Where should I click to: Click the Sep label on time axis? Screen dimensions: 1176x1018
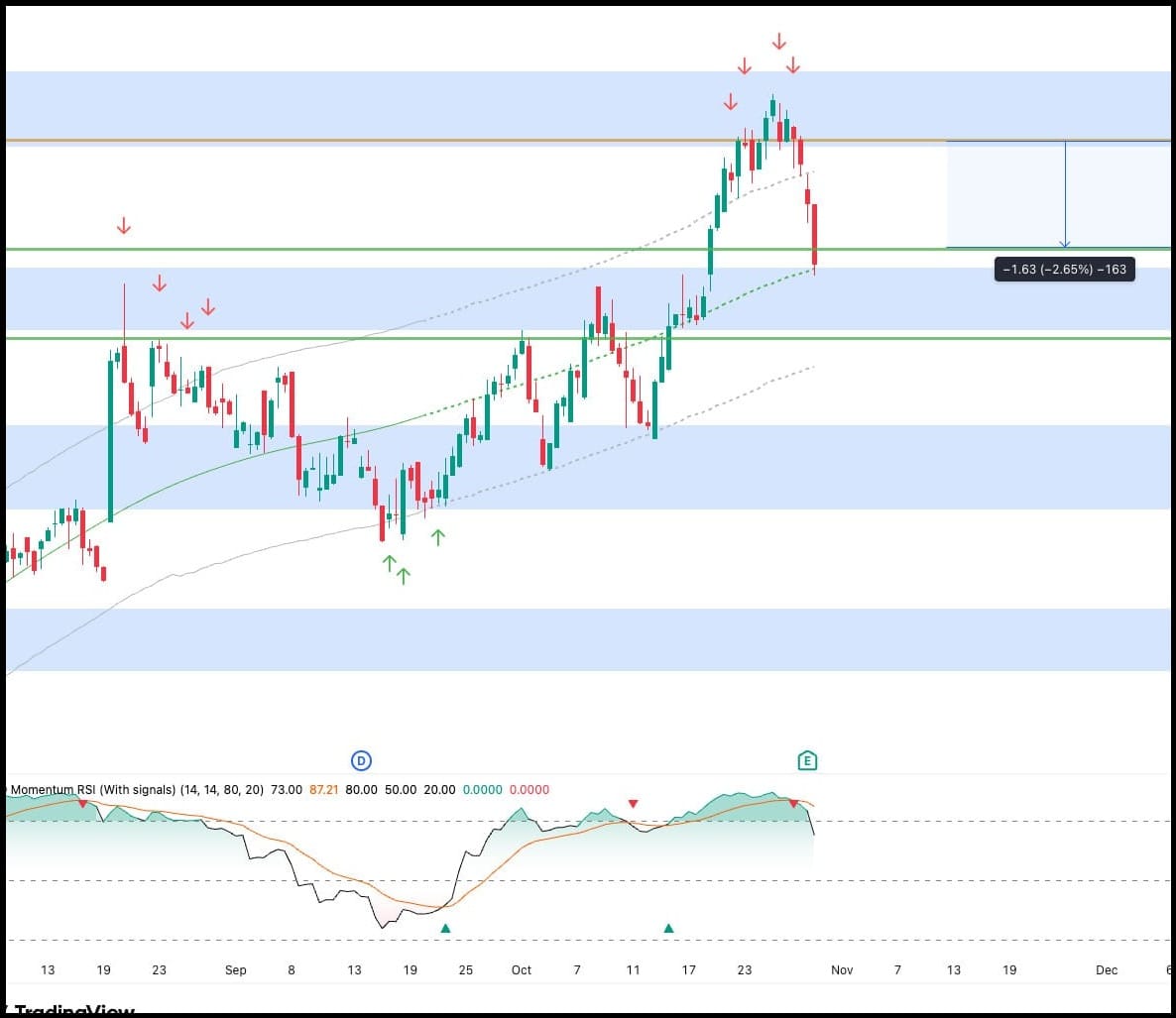[x=235, y=969]
